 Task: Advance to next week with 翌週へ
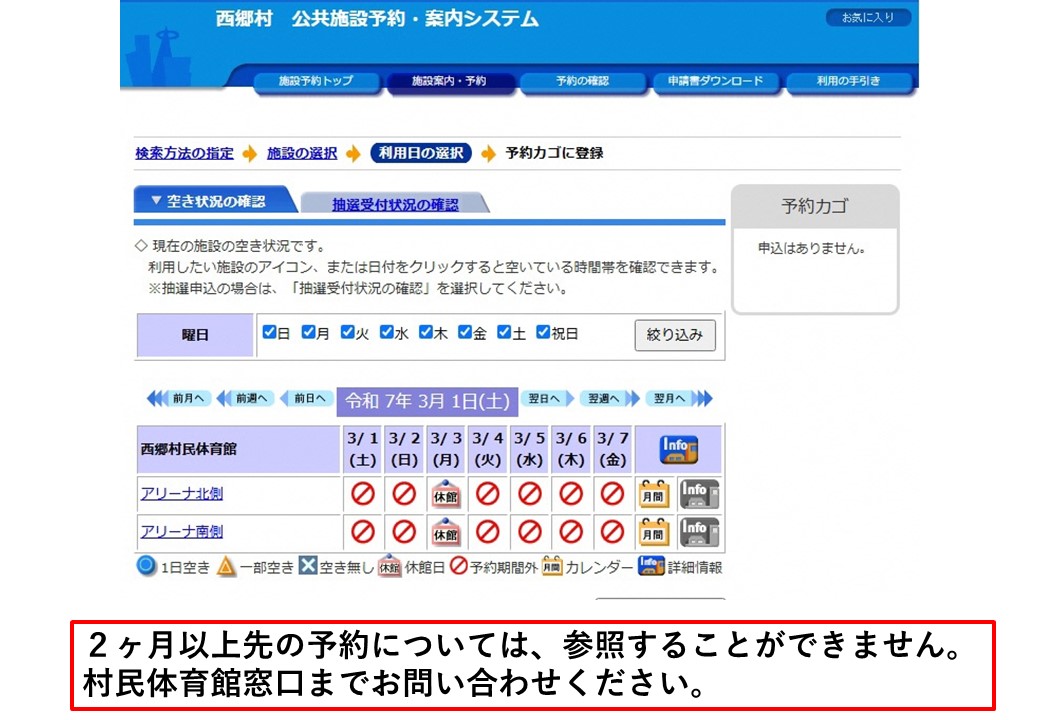pos(610,398)
